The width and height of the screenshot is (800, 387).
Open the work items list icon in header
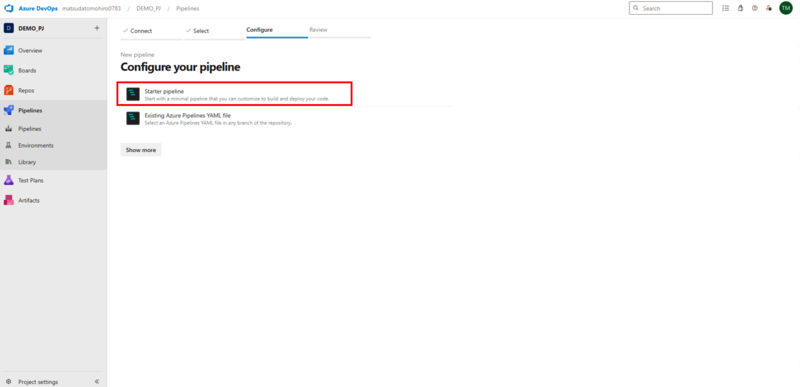coord(726,8)
